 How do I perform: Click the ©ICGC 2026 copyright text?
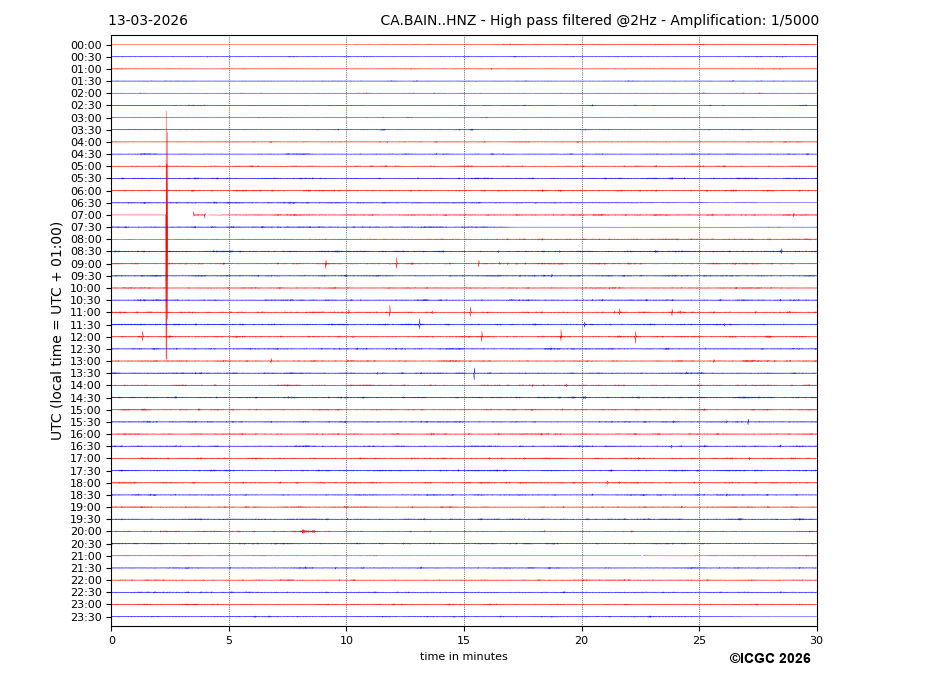click(769, 659)
